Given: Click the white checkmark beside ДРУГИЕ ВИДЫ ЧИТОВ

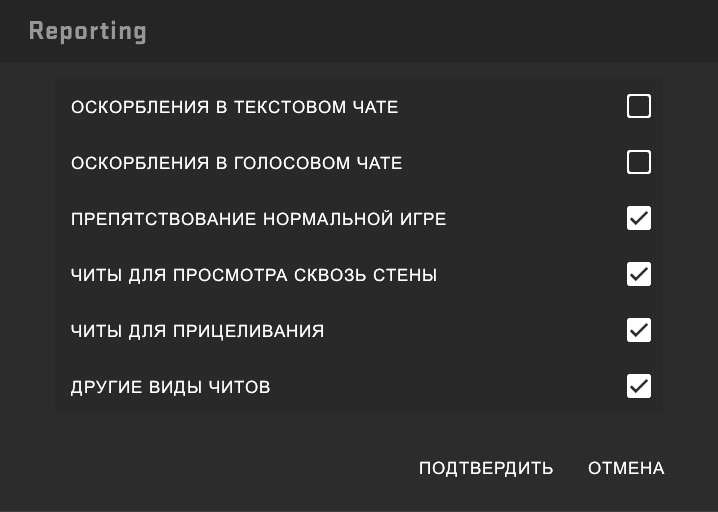Looking at the screenshot, I should tap(638, 386).
